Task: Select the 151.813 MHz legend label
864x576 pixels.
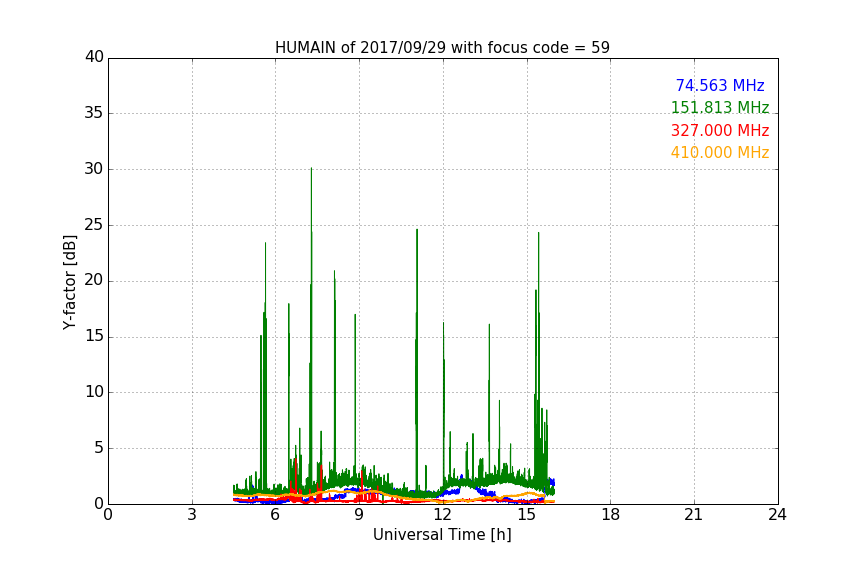Action: 720,107
